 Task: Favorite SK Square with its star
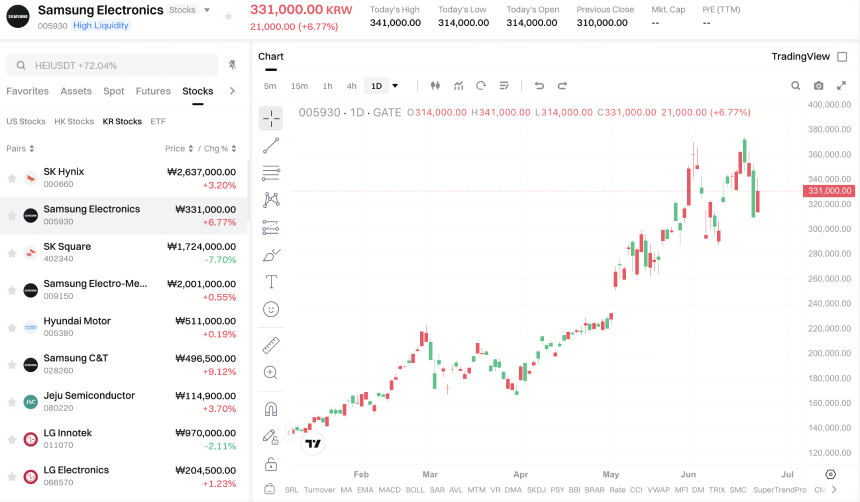click(12, 253)
